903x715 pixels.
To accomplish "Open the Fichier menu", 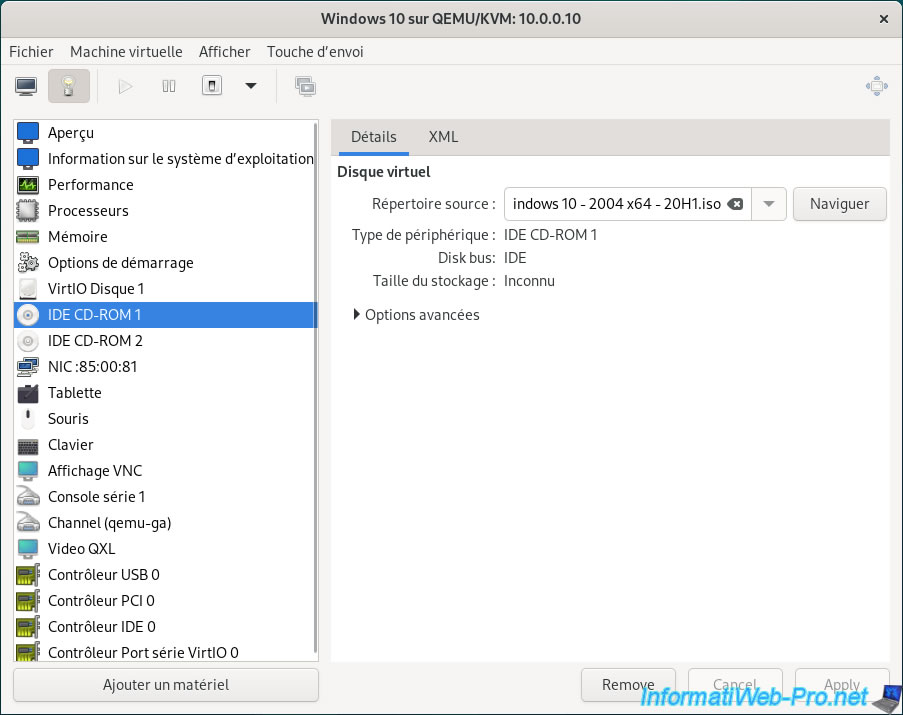I will 31,52.
